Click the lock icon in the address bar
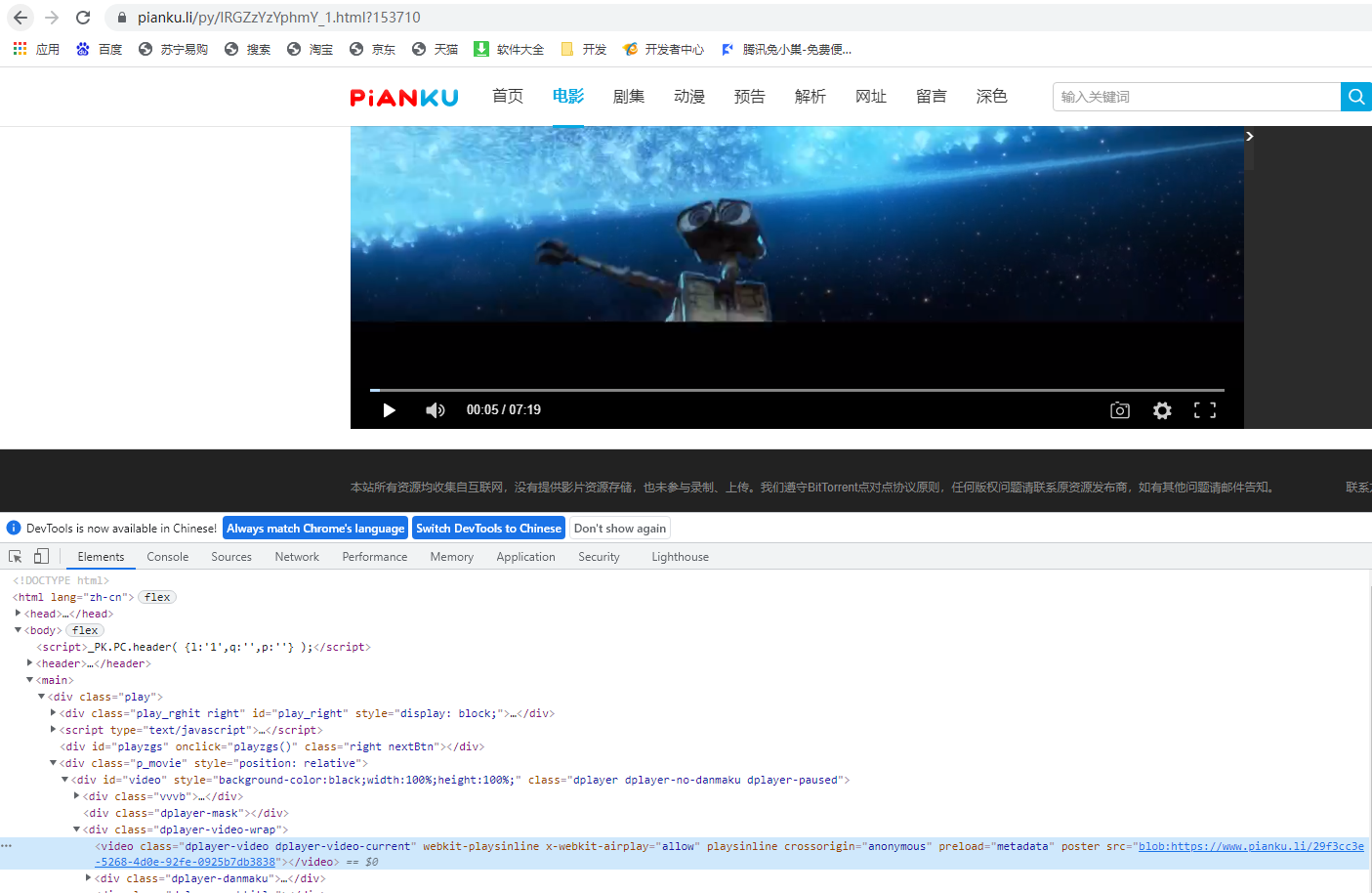Image resolution: width=1372 pixels, height=893 pixels. [x=121, y=18]
